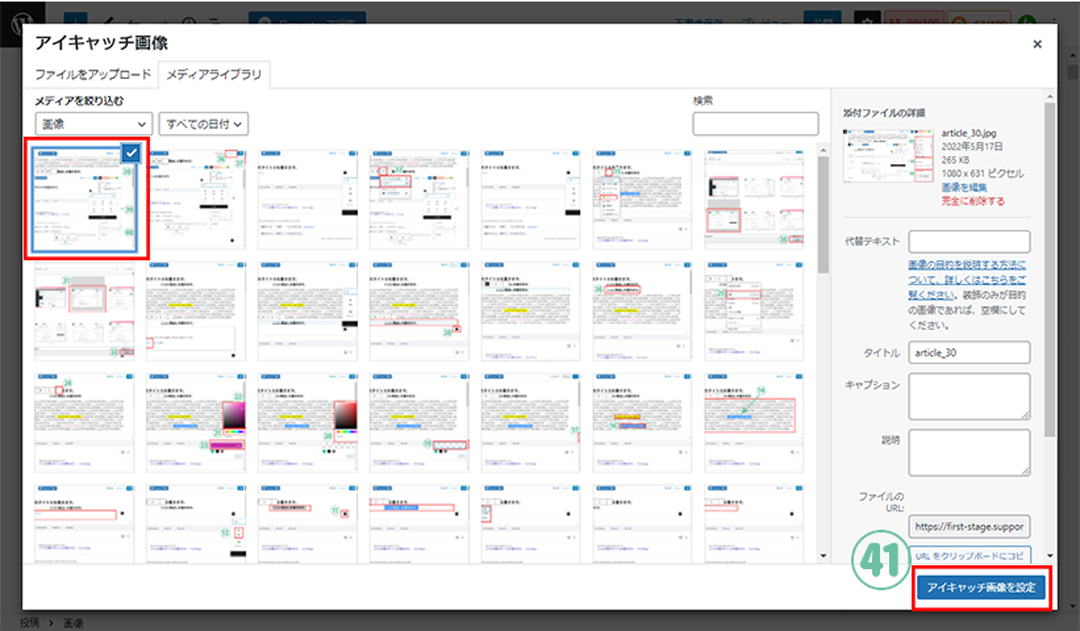The height and width of the screenshot is (631, 1080).
Task: Click the scroll-down arrow of the details panel
Action: [x=1049, y=556]
